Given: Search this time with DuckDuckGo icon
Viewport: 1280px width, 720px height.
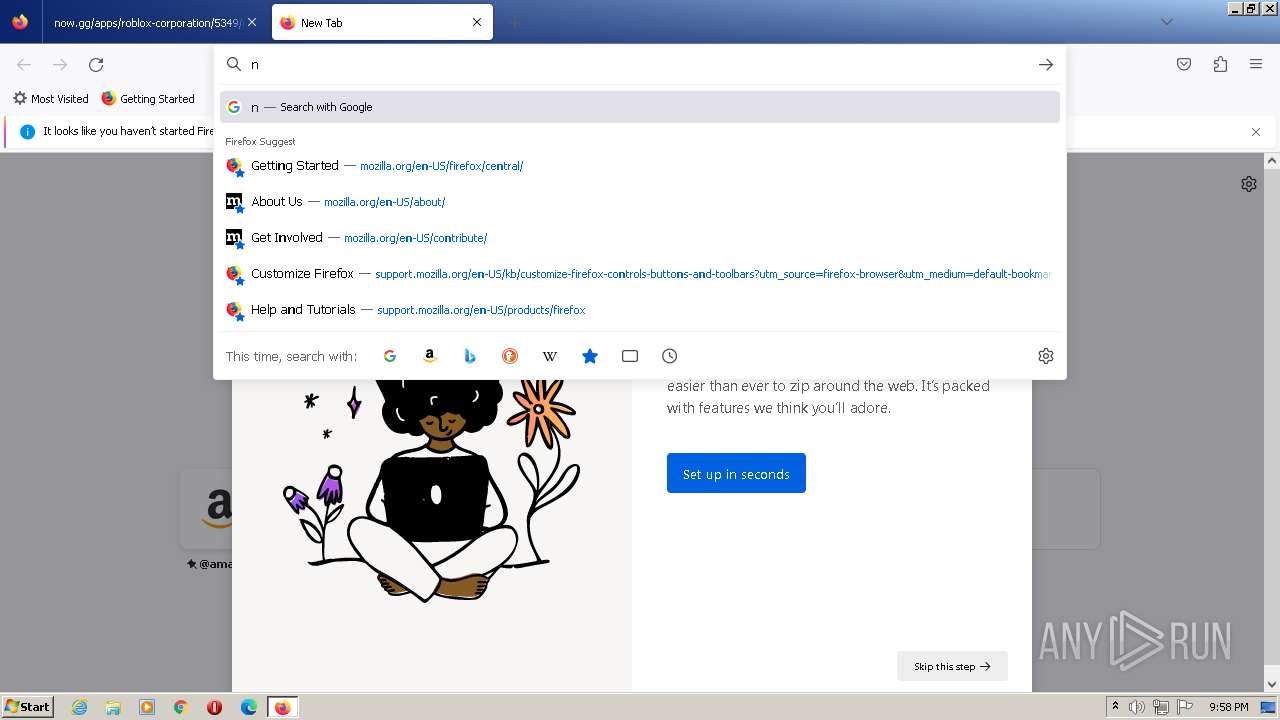Looking at the screenshot, I should click(510, 356).
